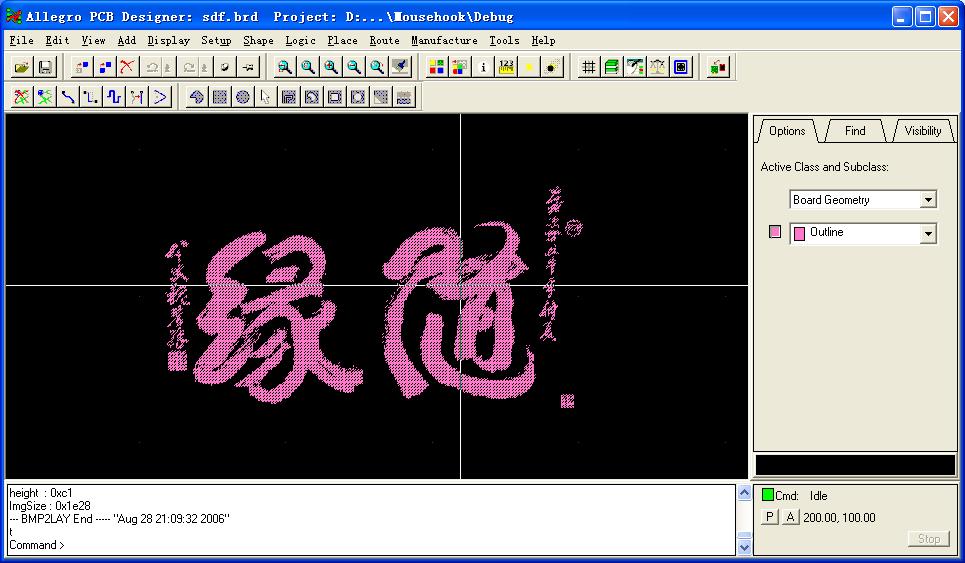The image size is (965, 563).
Task: Select the Add Connect route icon
Action: point(68,97)
